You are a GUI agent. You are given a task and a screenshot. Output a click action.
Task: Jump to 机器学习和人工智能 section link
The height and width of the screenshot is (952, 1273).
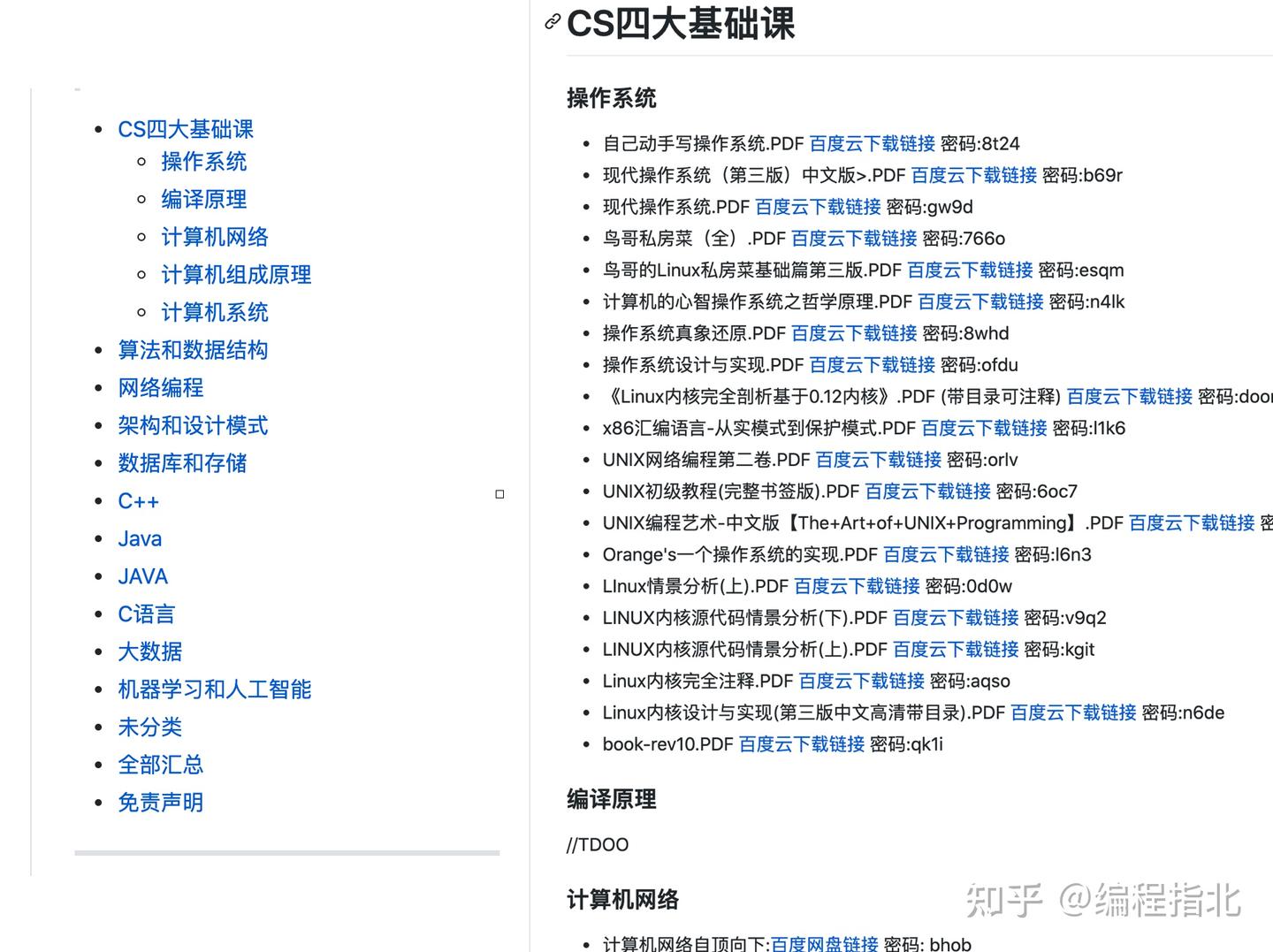pos(215,689)
